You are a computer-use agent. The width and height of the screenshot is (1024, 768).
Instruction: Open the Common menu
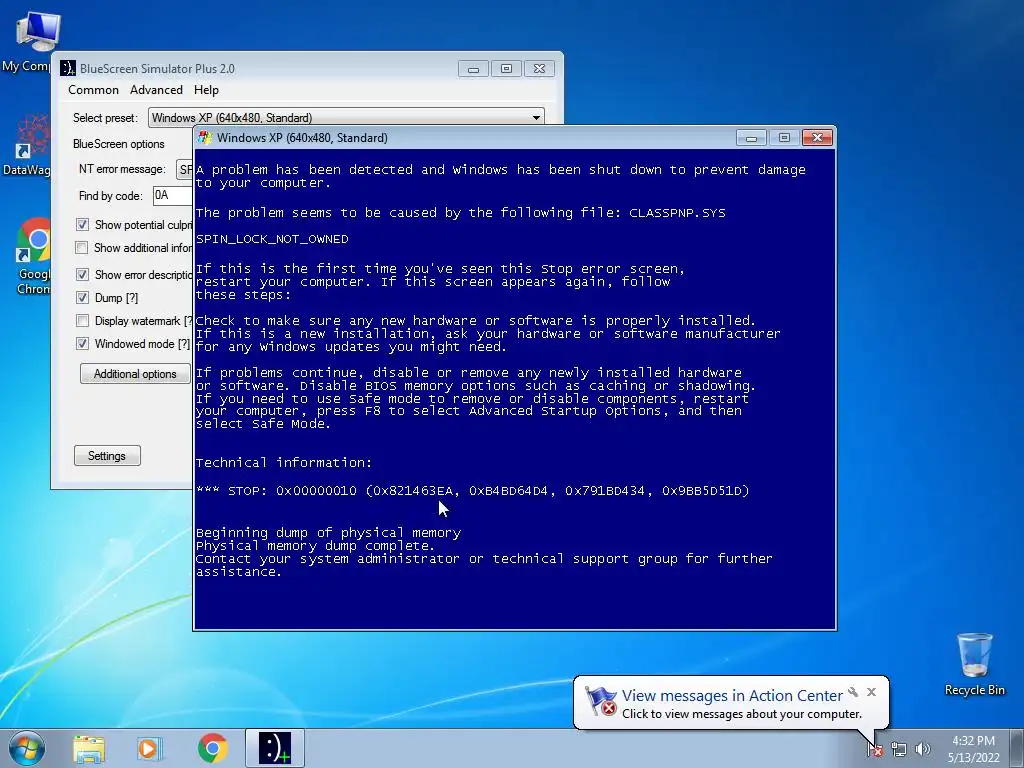point(93,90)
